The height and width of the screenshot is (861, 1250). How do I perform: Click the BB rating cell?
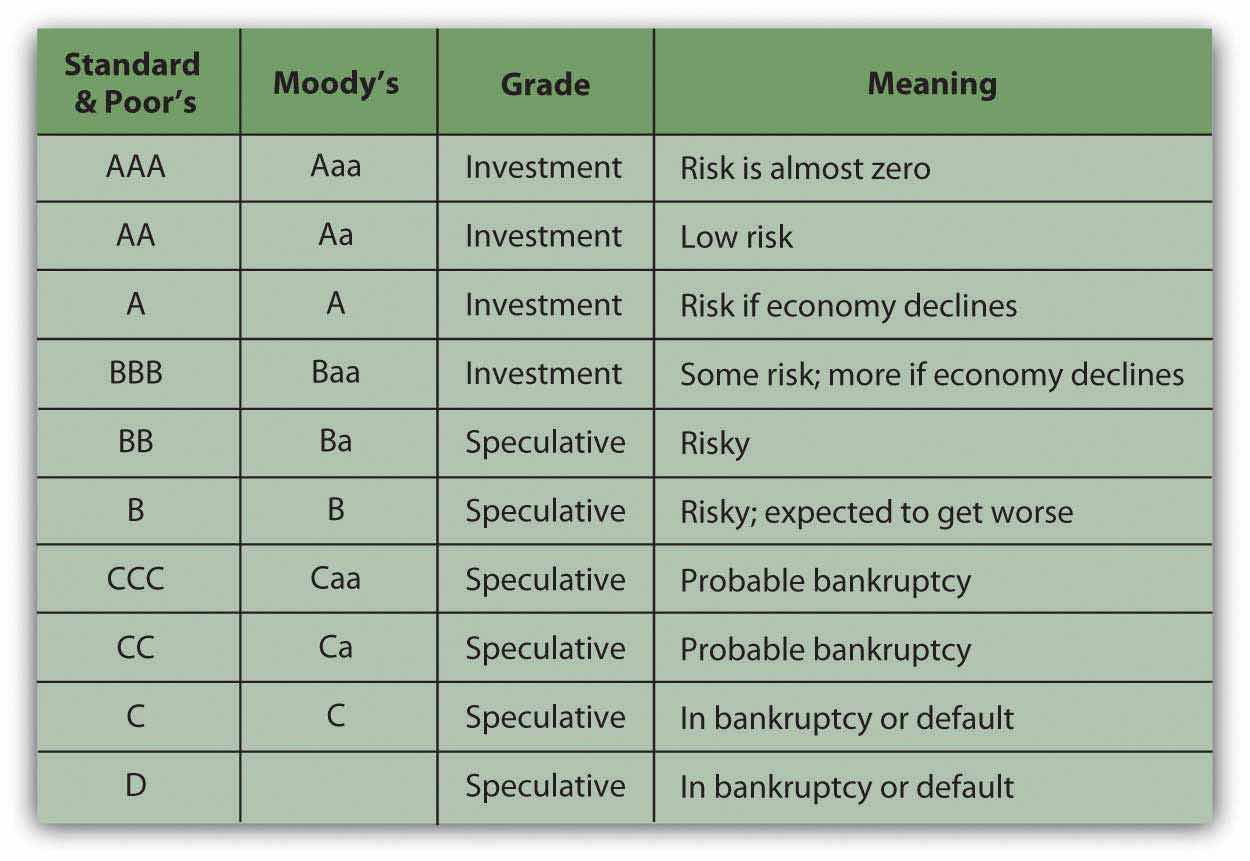pos(136,442)
